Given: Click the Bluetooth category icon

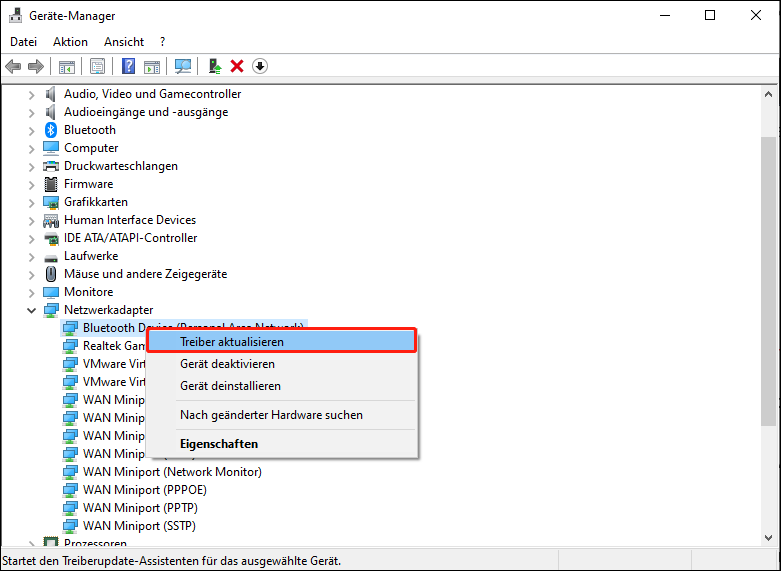Looking at the screenshot, I should (51, 130).
